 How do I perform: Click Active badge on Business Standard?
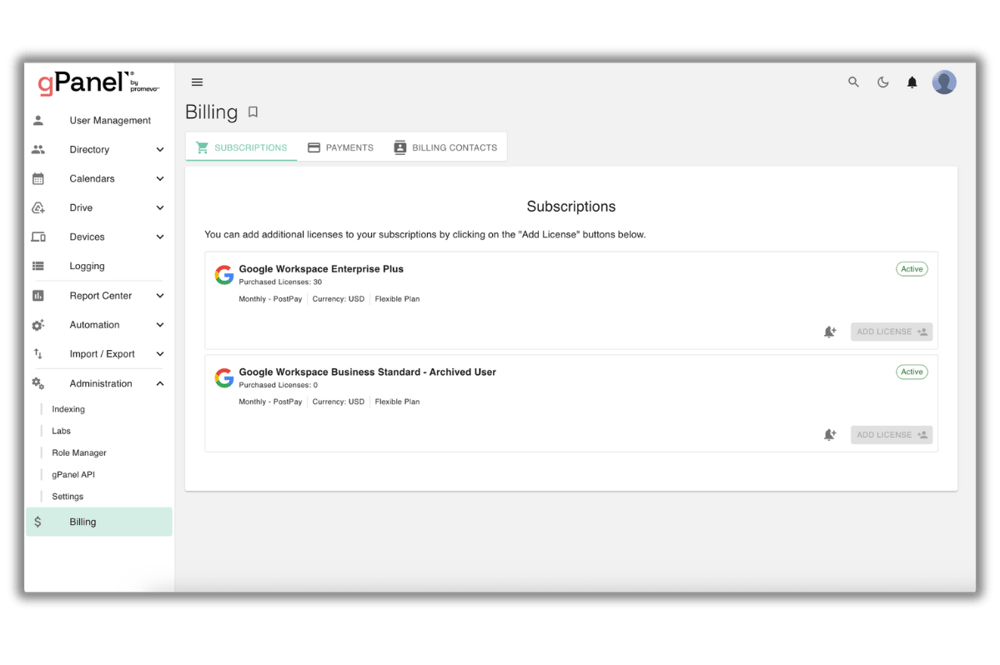912,372
